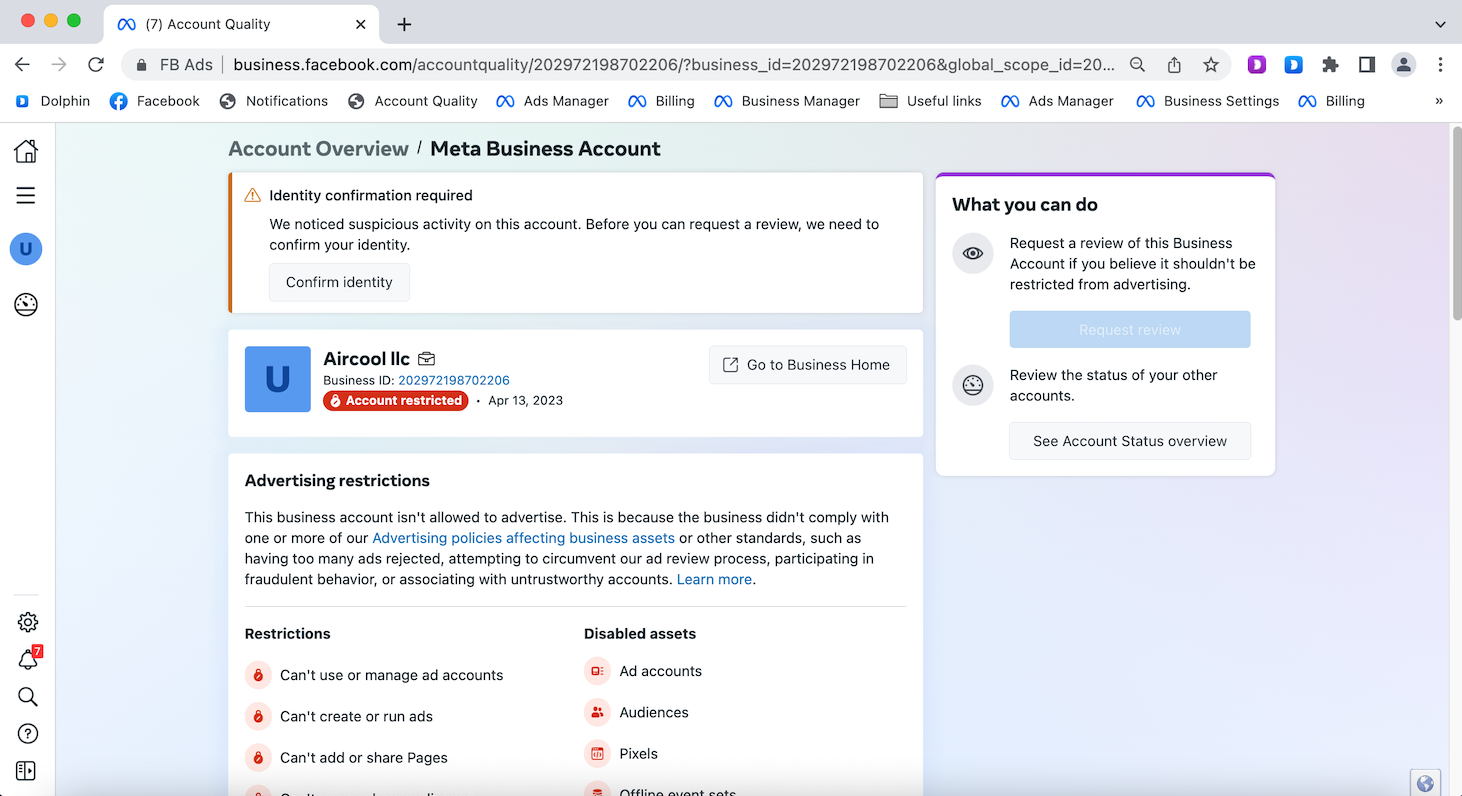Close the Account Quality browser tab
Screen dimensions: 1462x796
tap(361, 24)
